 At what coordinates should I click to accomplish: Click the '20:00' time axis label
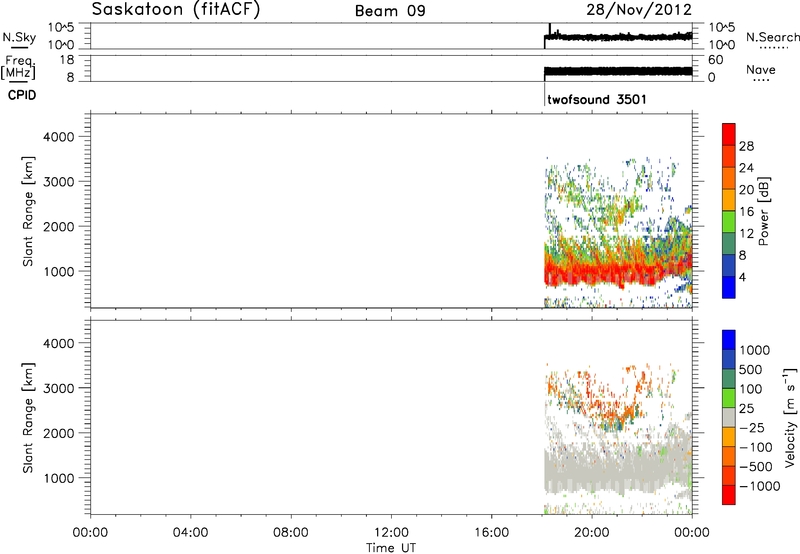click(592, 533)
